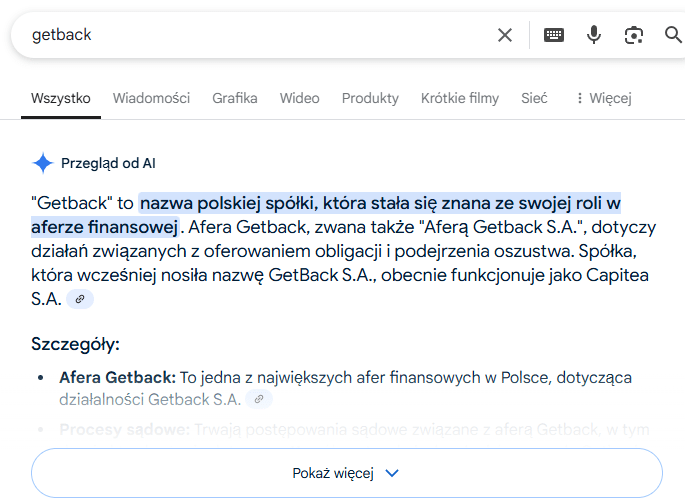Open the source link icon after 'działalności Getback S.A.'
Image resolution: width=685 pixels, height=502 pixels.
[259, 399]
